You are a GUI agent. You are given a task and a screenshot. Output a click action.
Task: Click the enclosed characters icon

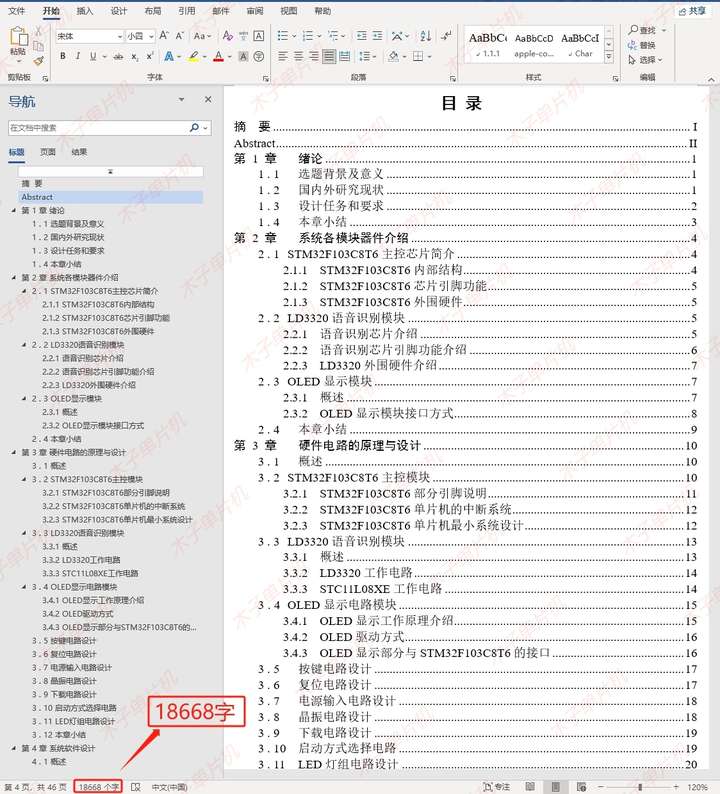(x=259, y=56)
